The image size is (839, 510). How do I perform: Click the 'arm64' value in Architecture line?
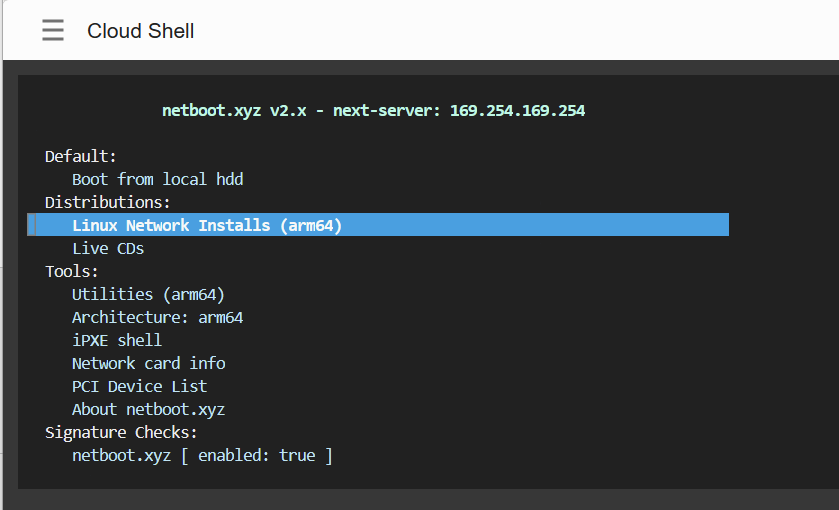tap(220, 318)
